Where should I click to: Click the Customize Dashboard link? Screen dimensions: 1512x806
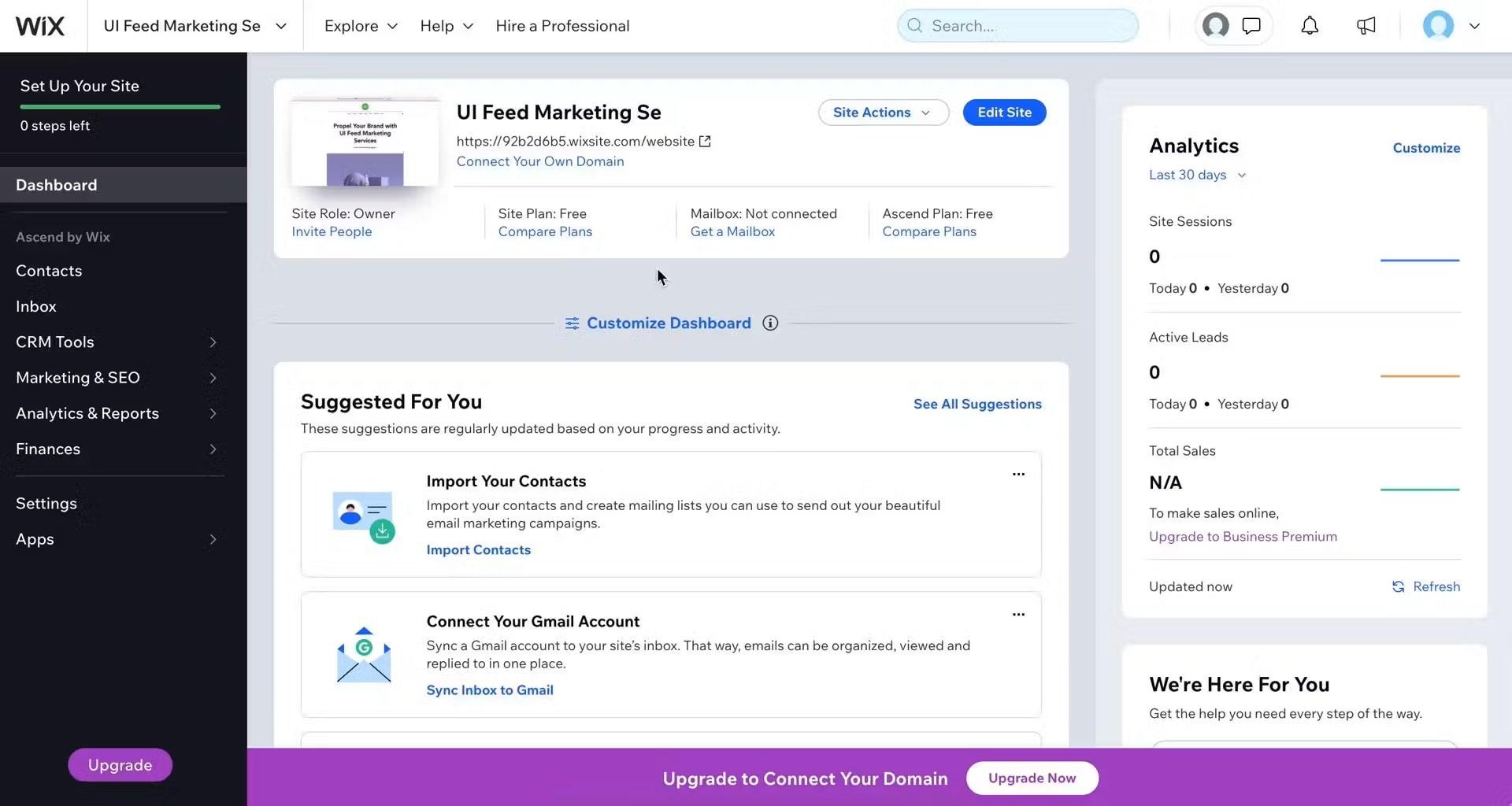pyautogui.click(x=669, y=324)
